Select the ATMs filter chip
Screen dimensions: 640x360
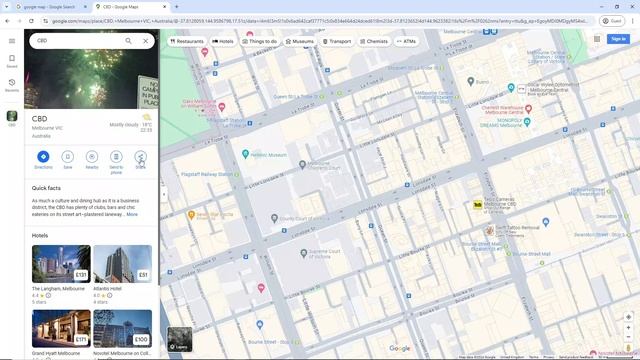(x=407, y=41)
